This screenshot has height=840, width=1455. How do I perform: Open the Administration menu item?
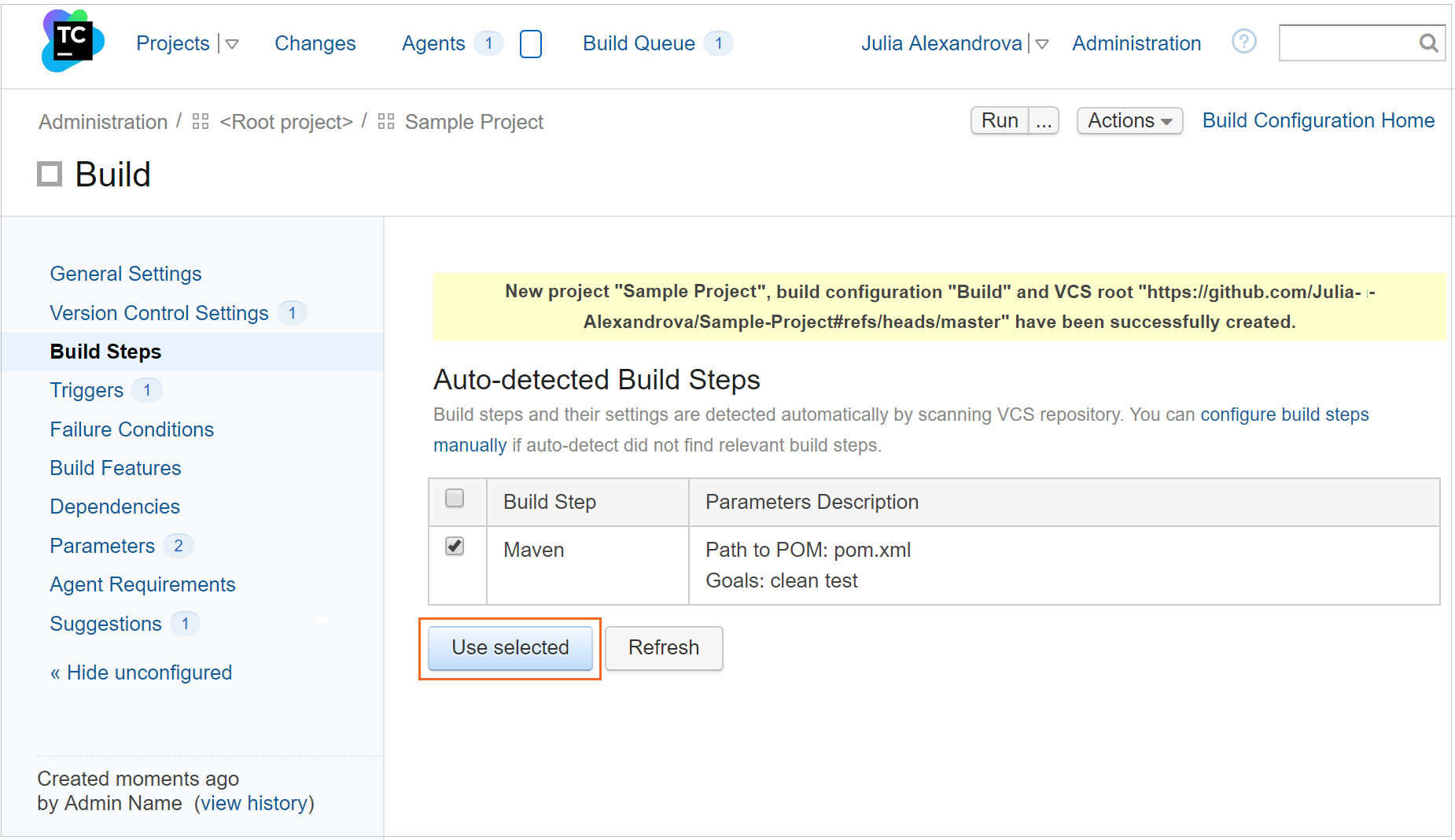coord(1136,43)
